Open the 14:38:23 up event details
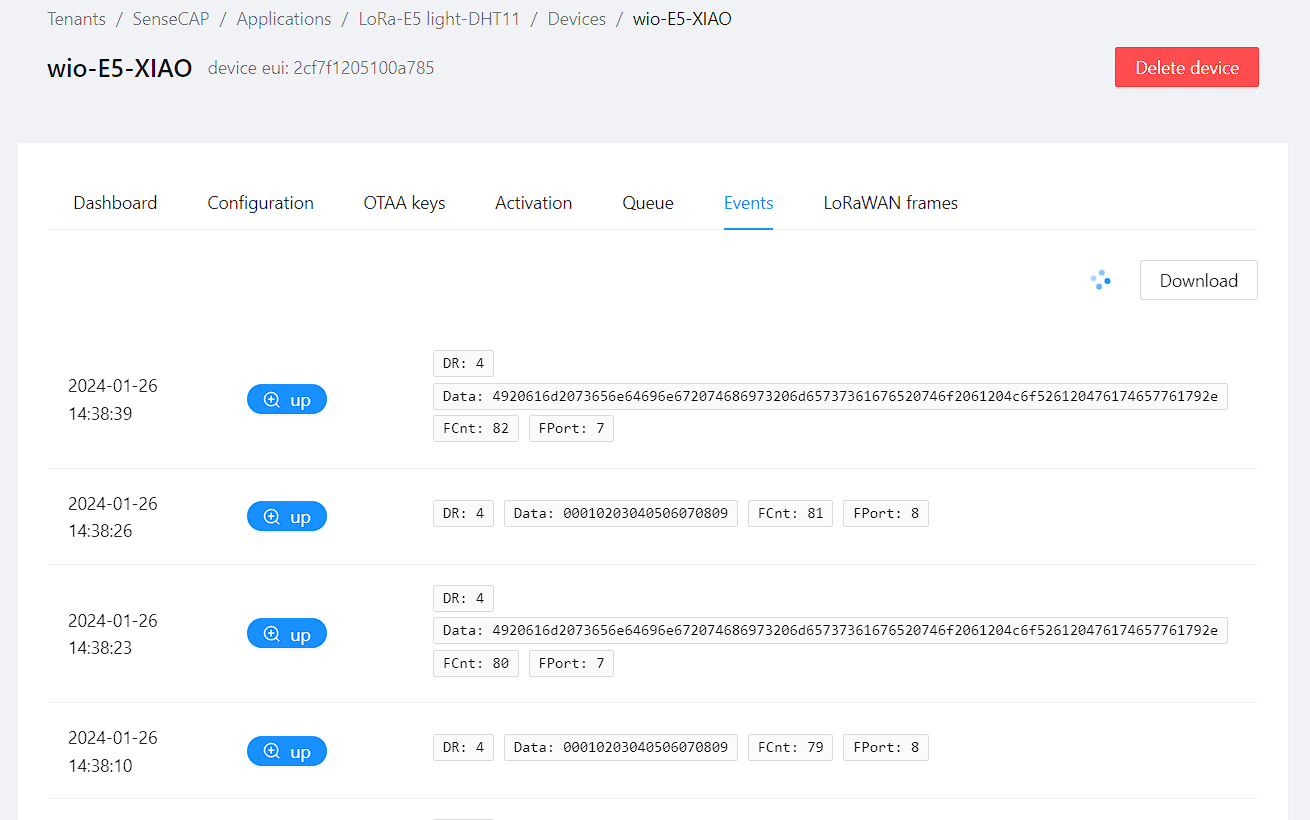The height and width of the screenshot is (820, 1310). [287, 634]
